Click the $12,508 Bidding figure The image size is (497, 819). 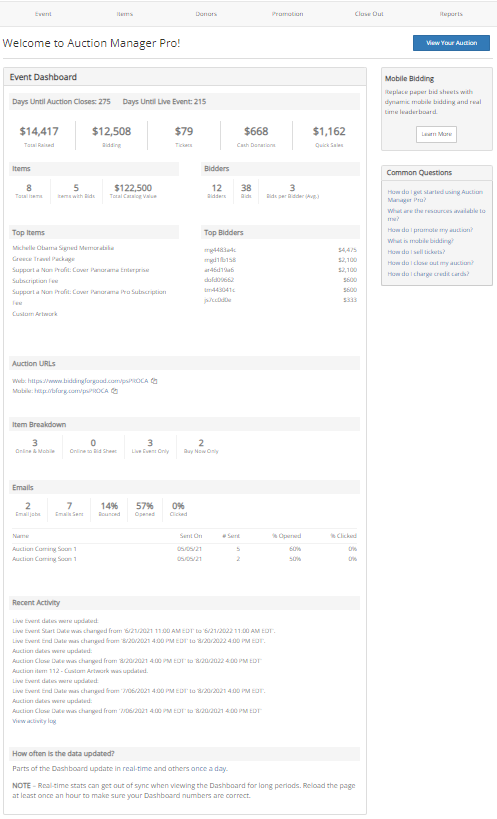click(112, 132)
